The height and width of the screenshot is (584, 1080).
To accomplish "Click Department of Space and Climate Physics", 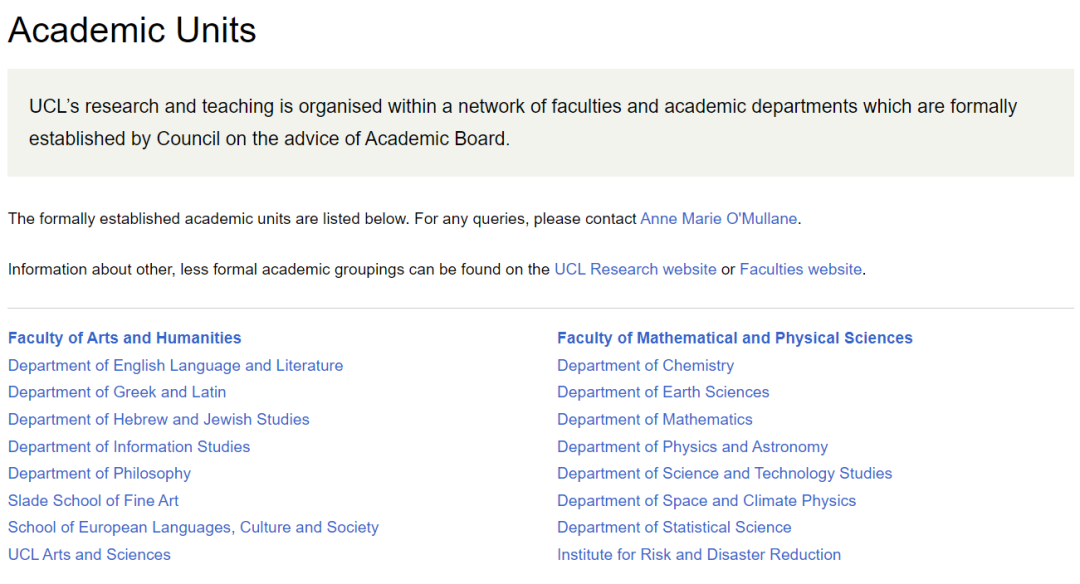I will [706, 500].
